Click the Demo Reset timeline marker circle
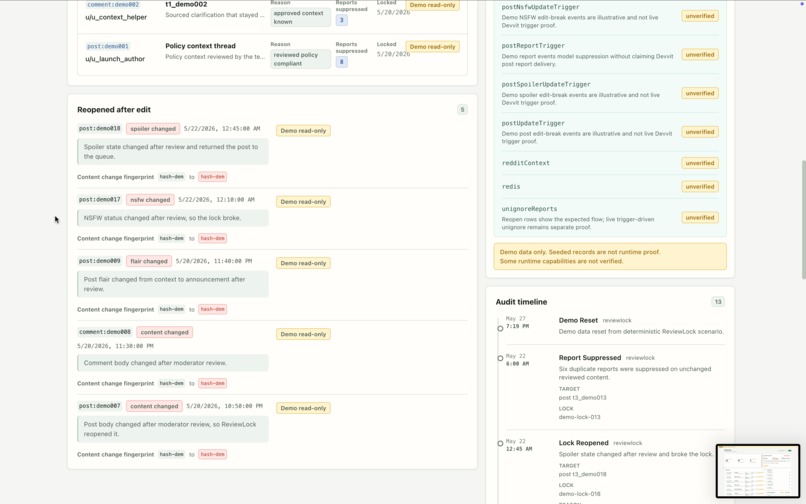The width and height of the screenshot is (806, 504). pyautogui.click(x=500, y=328)
